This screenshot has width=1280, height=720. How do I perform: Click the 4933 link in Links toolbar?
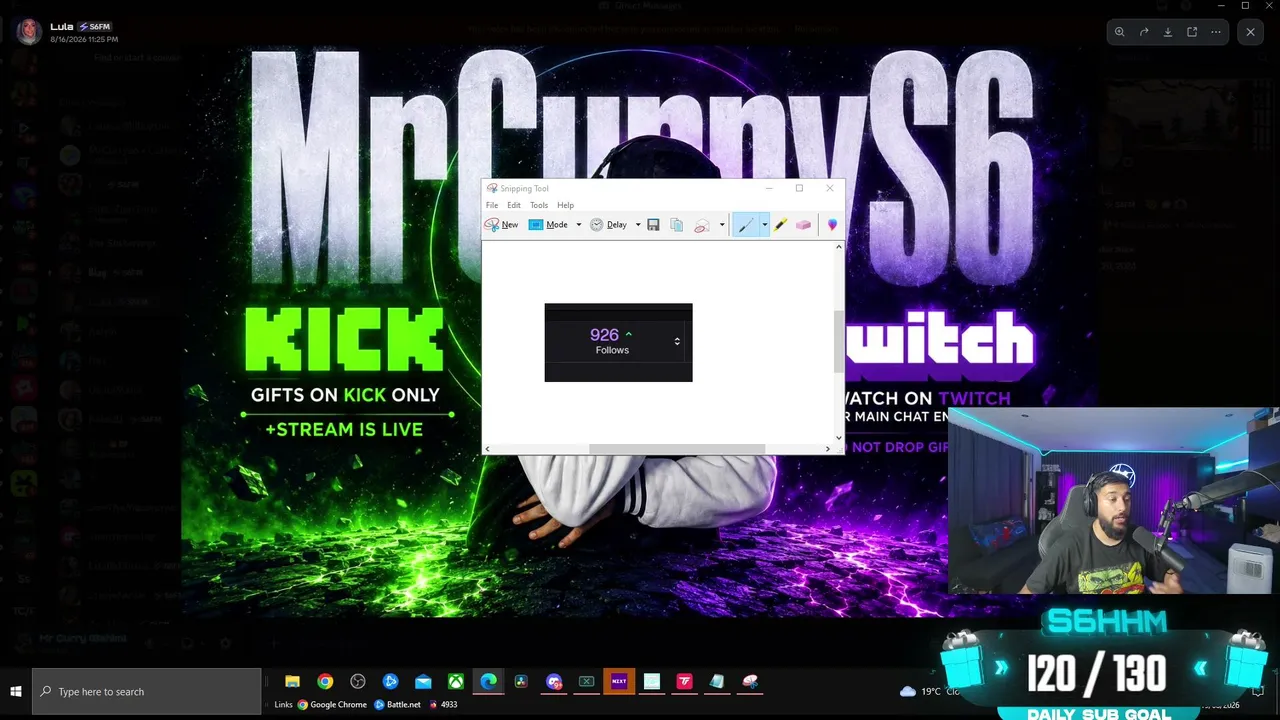[443, 704]
